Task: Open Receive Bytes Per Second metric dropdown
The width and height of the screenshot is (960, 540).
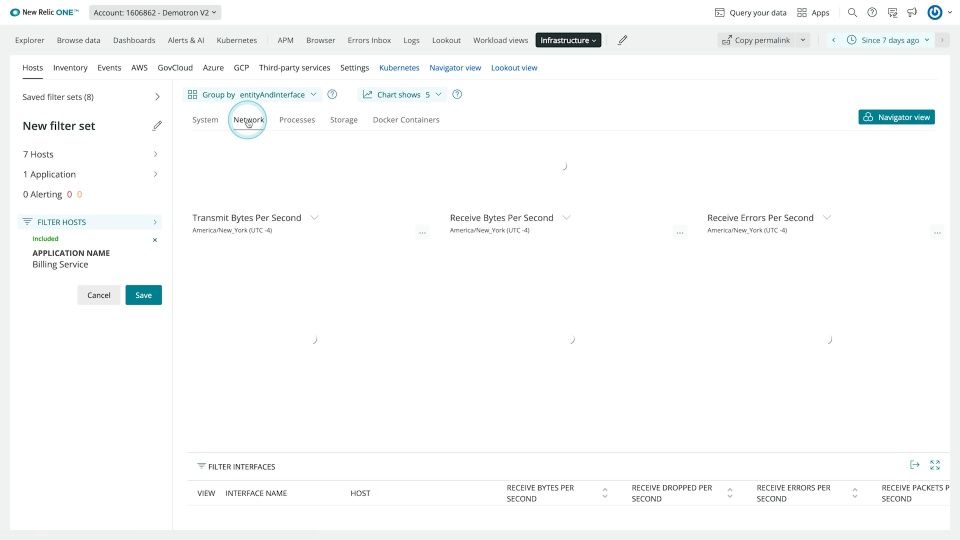Action: coord(566,217)
